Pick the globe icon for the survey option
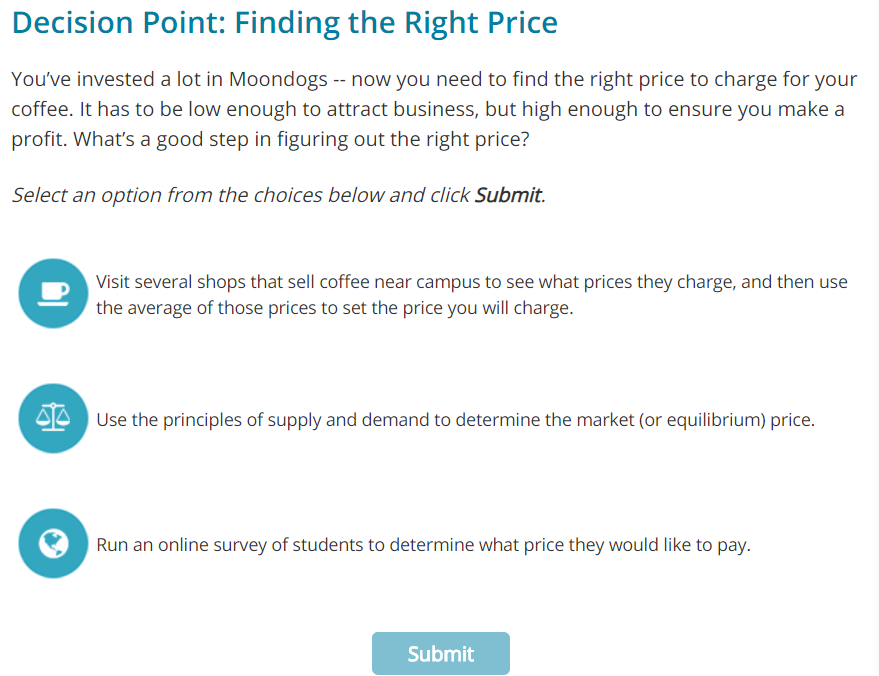 point(52,543)
